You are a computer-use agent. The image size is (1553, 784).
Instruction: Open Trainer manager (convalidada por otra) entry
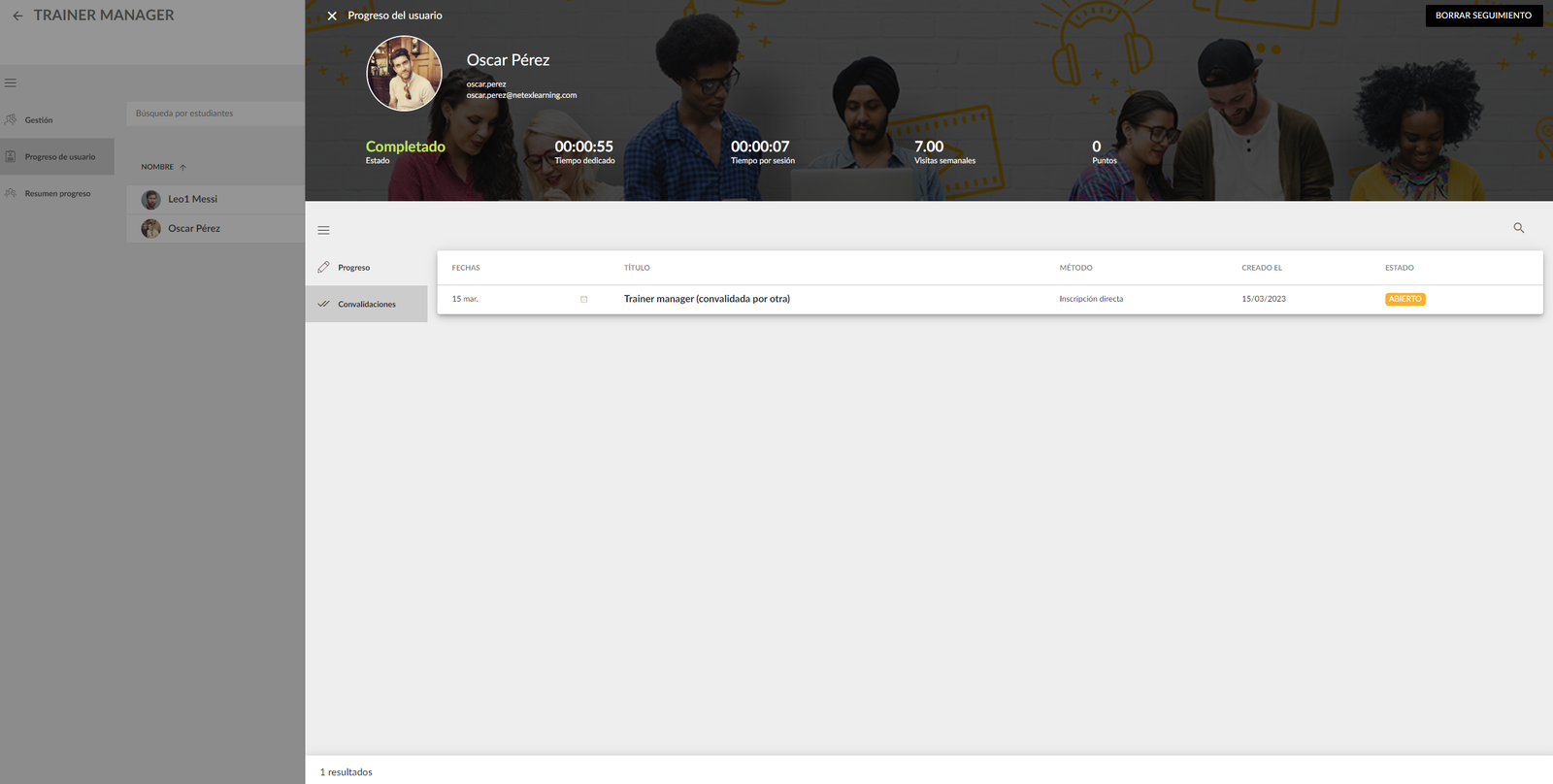[x=707, y=299]
